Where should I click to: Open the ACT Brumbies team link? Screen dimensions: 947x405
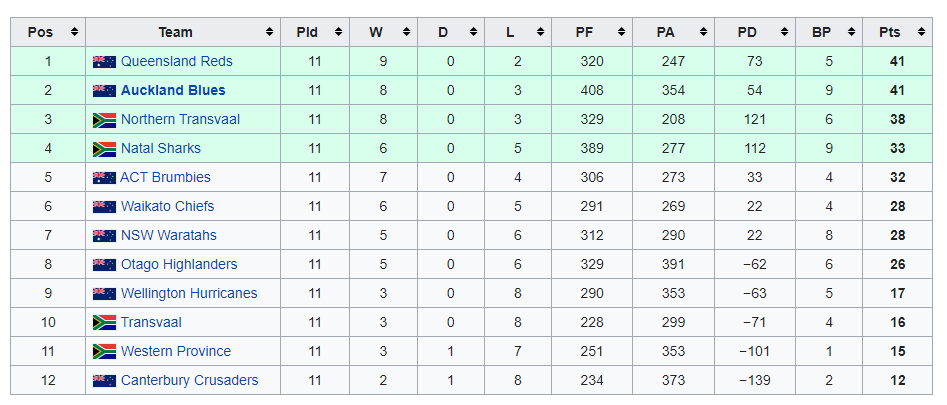point(165,177)
